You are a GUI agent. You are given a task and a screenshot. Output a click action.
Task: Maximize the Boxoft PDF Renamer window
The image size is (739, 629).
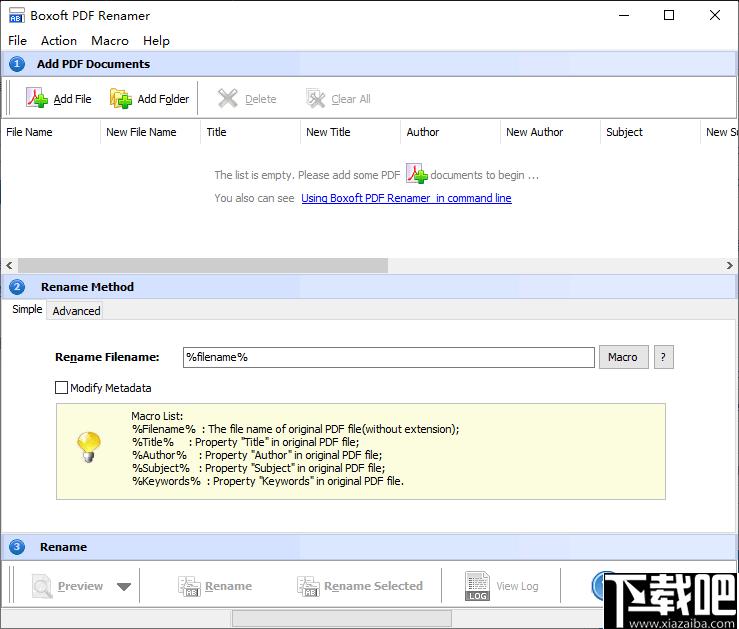[669, 16]
